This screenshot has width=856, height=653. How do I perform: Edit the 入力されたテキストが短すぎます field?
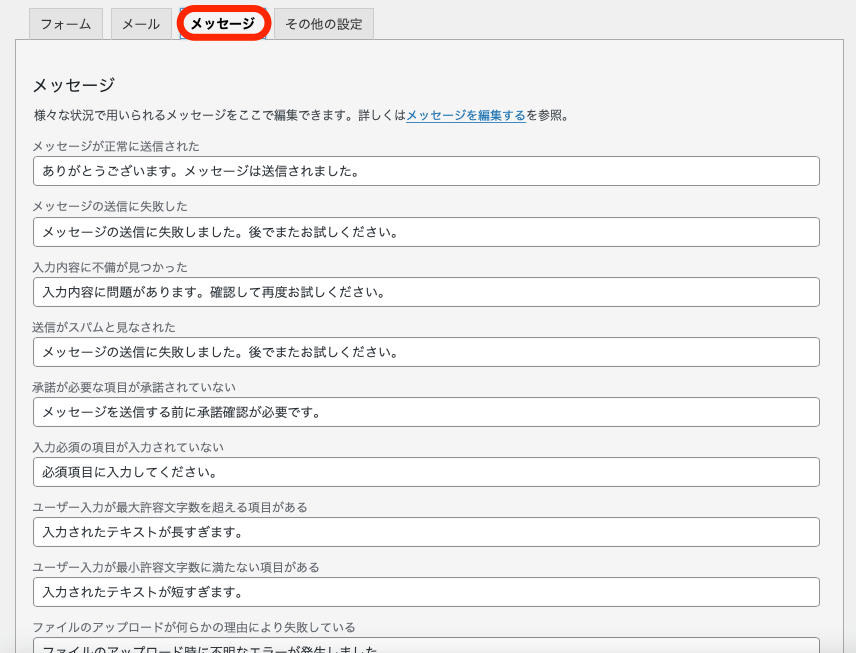click(426, 592)
